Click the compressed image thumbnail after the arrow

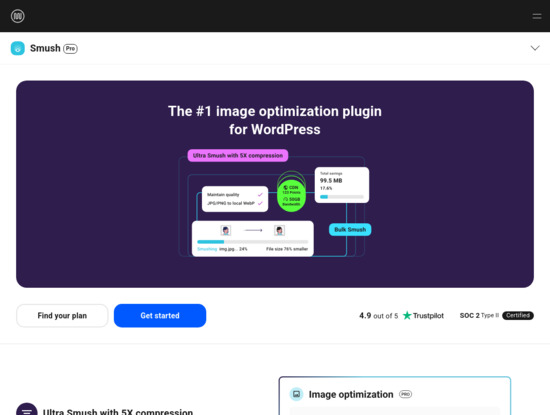tap(280, 230)
